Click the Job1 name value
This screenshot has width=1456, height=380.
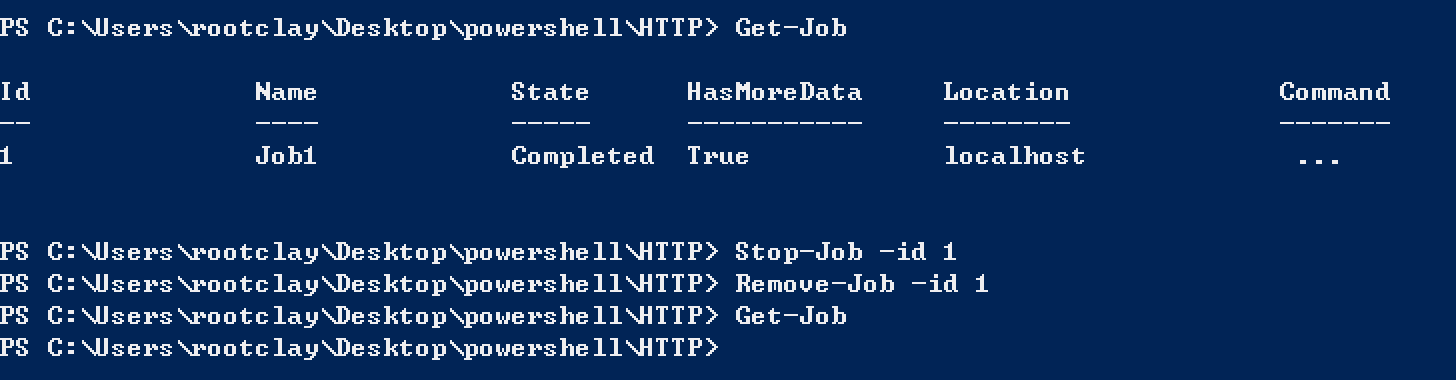286,156
